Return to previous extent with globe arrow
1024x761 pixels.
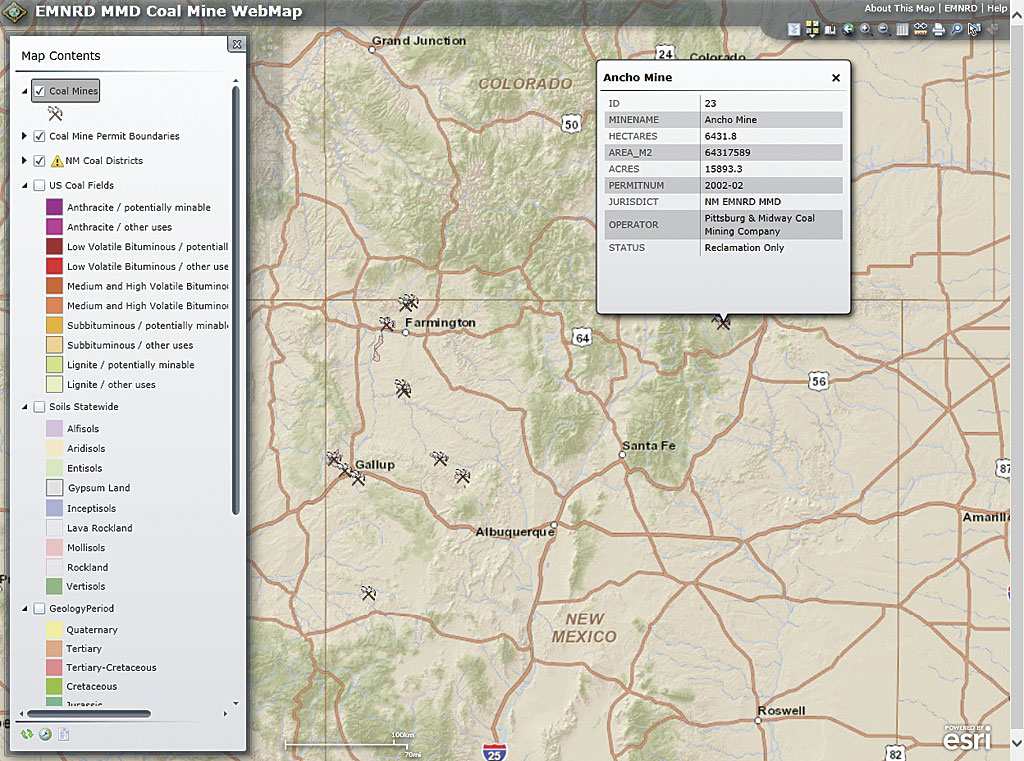(848, 29)
